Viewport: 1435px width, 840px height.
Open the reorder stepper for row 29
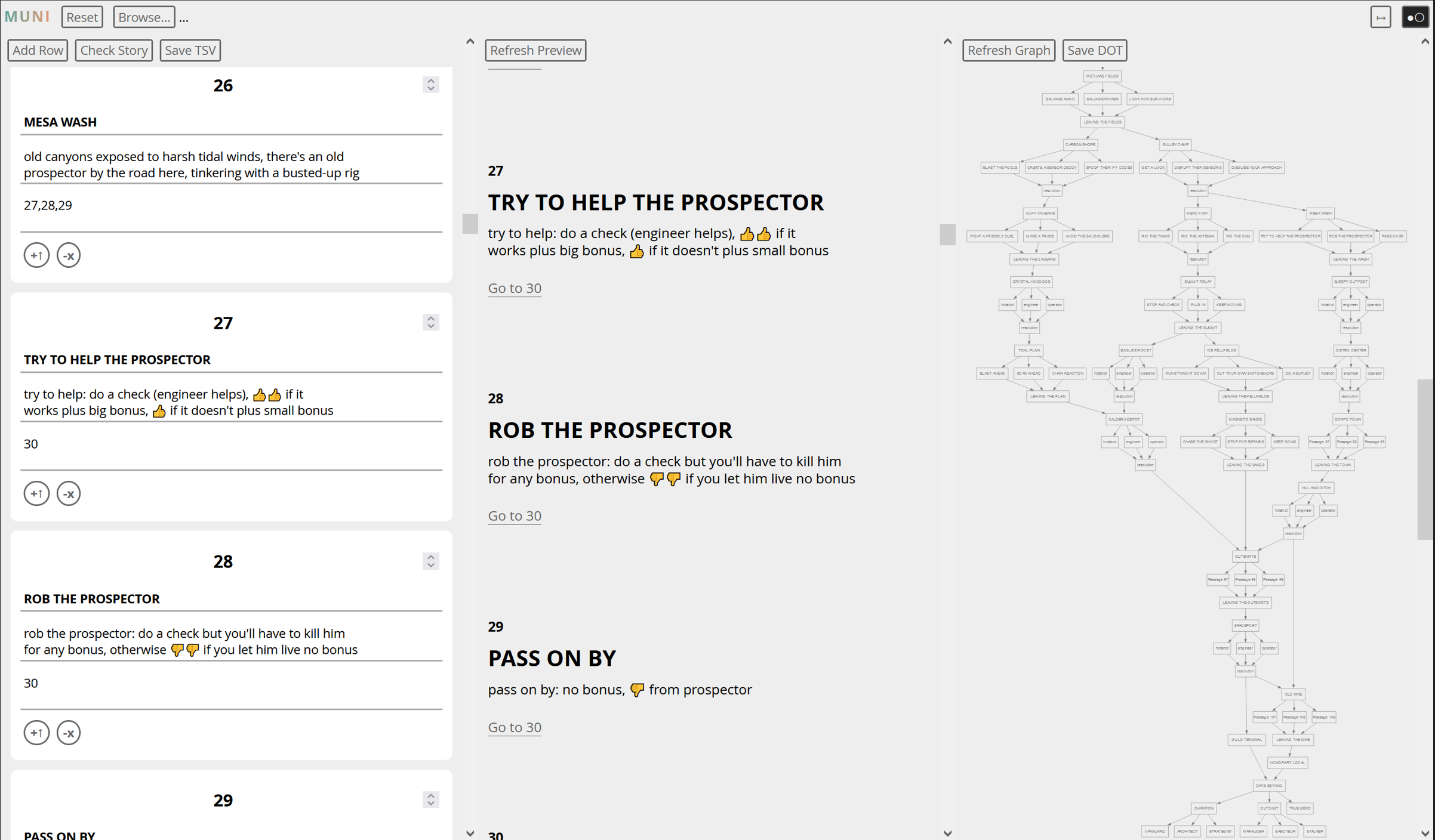coord(430,799)
